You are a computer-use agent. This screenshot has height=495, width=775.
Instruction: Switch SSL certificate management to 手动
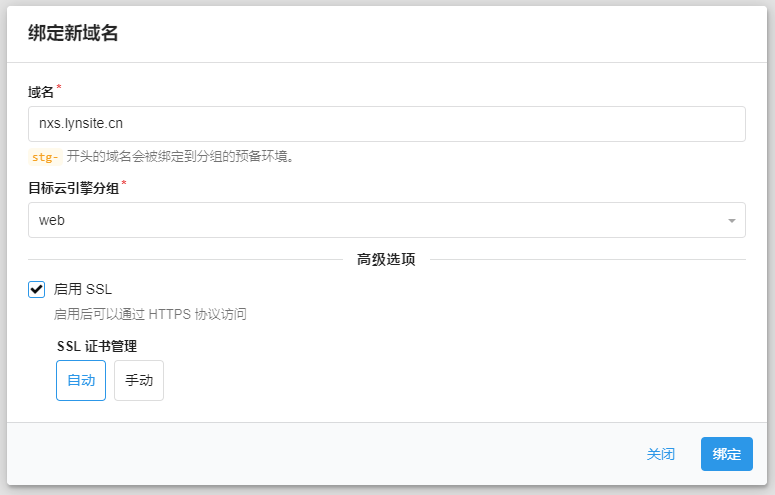click(x=139, y=381)
